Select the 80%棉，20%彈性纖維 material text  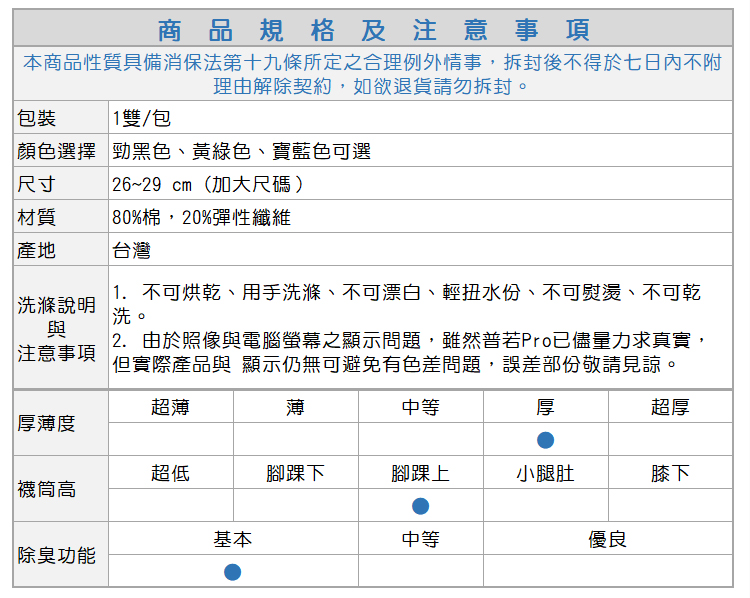coord(201,217)
